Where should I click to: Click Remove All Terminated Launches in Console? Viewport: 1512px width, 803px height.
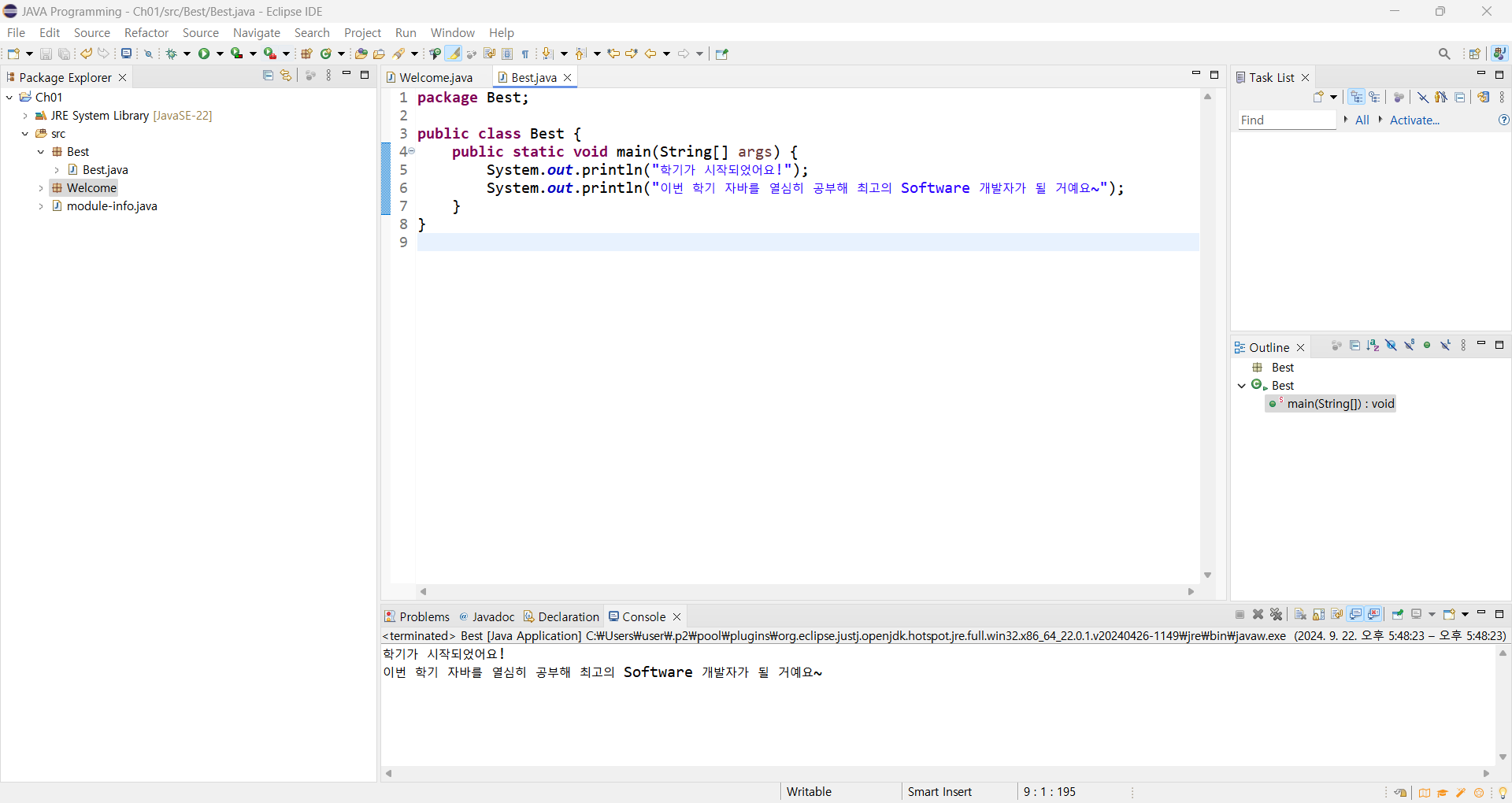1277,614
